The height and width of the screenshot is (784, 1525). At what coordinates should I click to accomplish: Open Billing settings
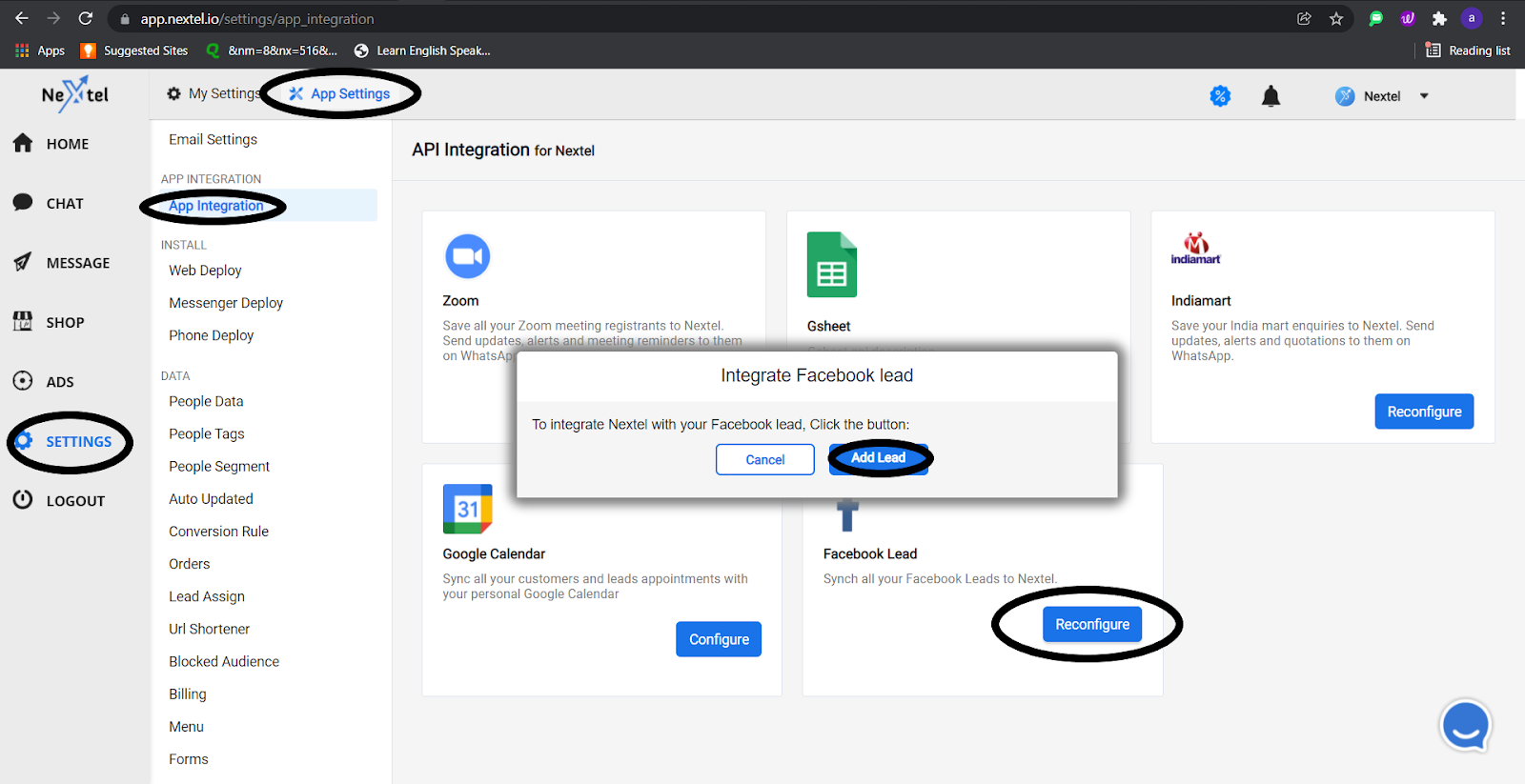(x=188, y=694)
